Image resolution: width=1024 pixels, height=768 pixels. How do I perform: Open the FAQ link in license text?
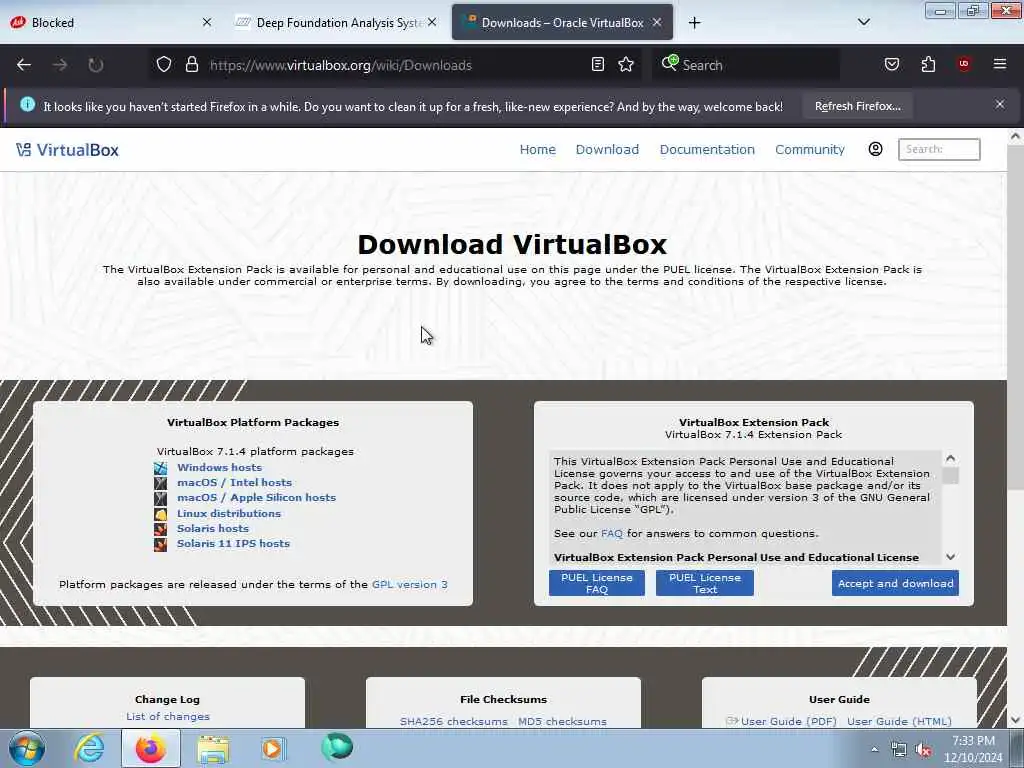pyautogui.click(x=611, y=534)
